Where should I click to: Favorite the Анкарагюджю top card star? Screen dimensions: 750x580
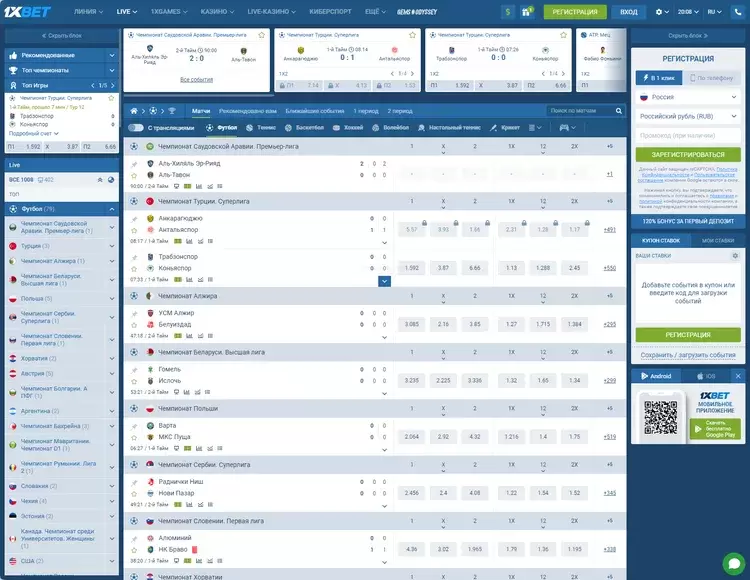pos(412,35)
